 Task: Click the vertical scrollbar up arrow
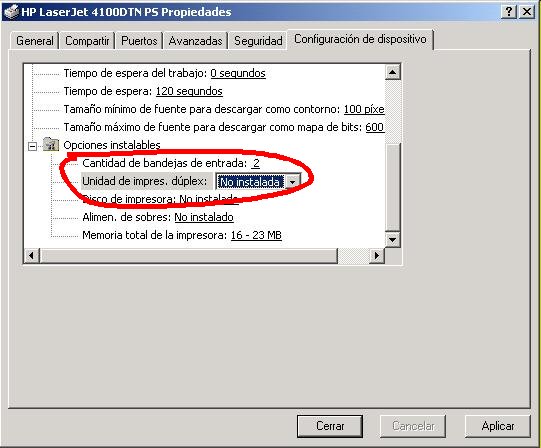point(392,72)
